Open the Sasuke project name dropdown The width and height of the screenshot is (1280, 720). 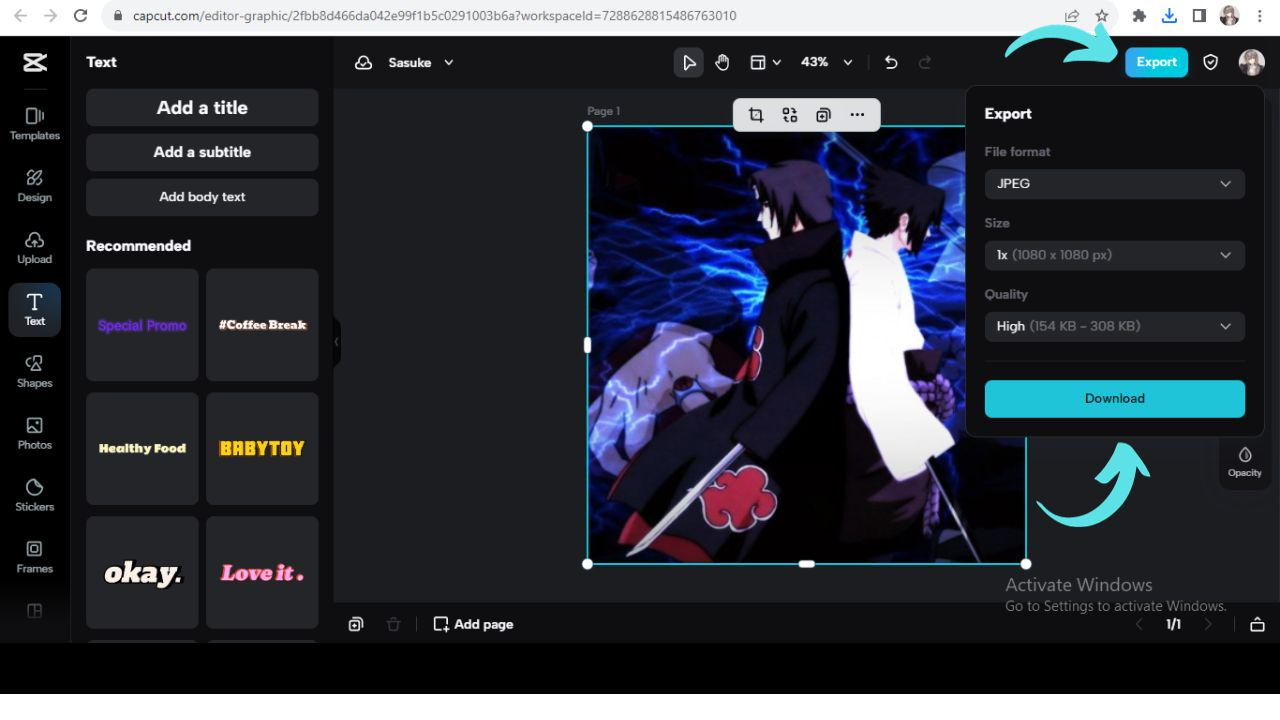(x=420, y=62)
